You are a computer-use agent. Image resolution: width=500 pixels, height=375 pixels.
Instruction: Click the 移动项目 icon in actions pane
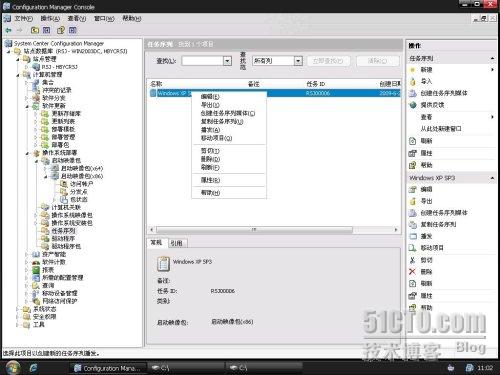pyautogui.click(x=413, y=248)
